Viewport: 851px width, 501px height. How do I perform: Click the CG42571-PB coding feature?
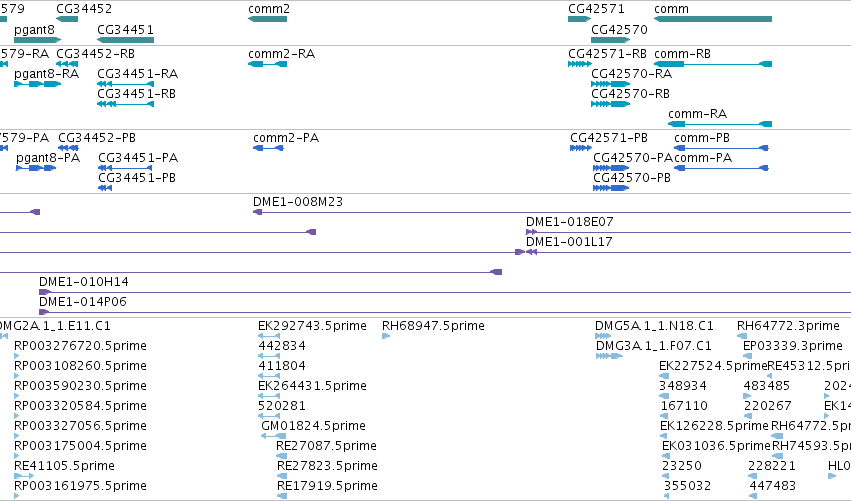click(581, 148)
